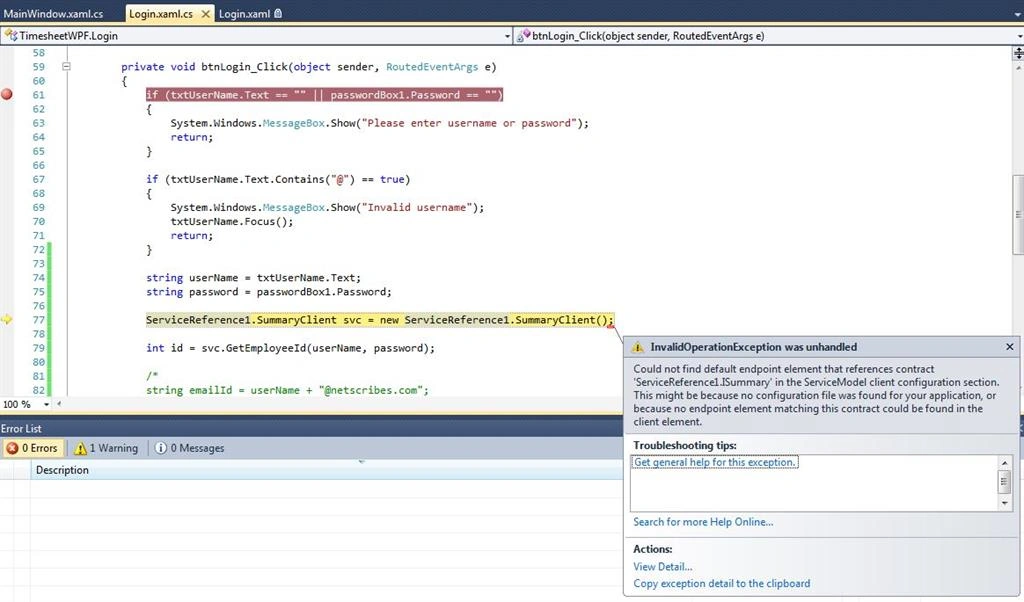Open the View Detail... link
Screen dimensions: 1024x602
click(663, 567)
